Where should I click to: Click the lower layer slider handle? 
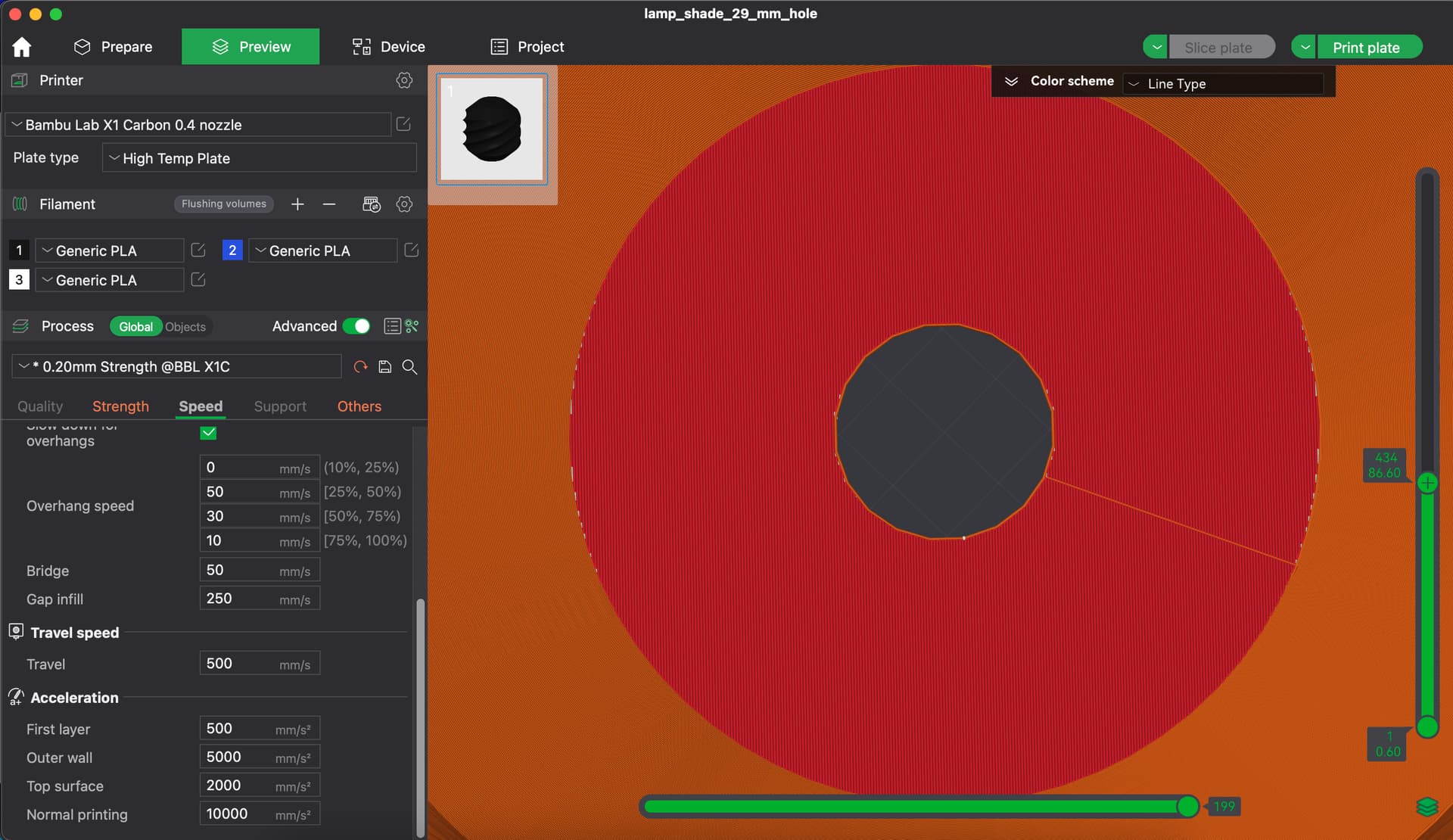click(x=1427, y=727)
